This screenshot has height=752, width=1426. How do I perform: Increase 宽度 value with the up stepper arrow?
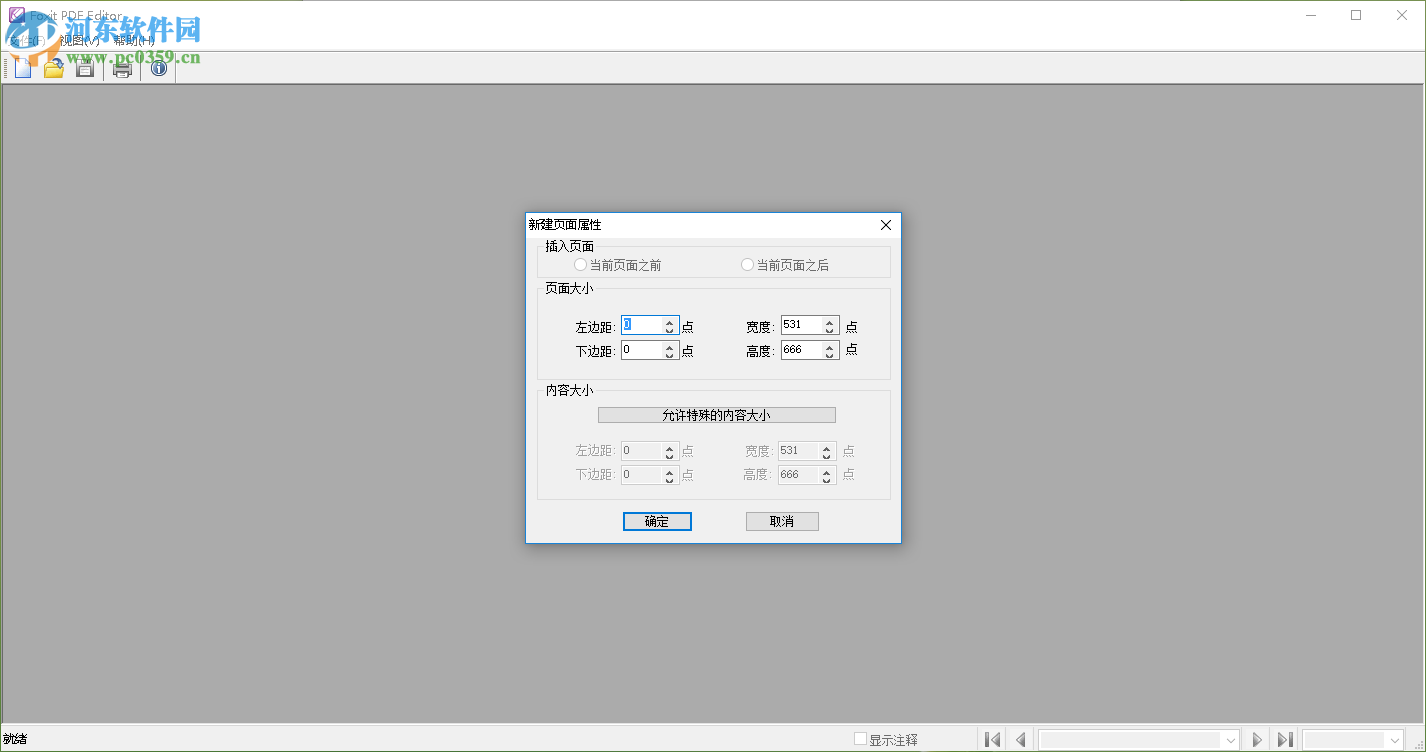point(829,321)
